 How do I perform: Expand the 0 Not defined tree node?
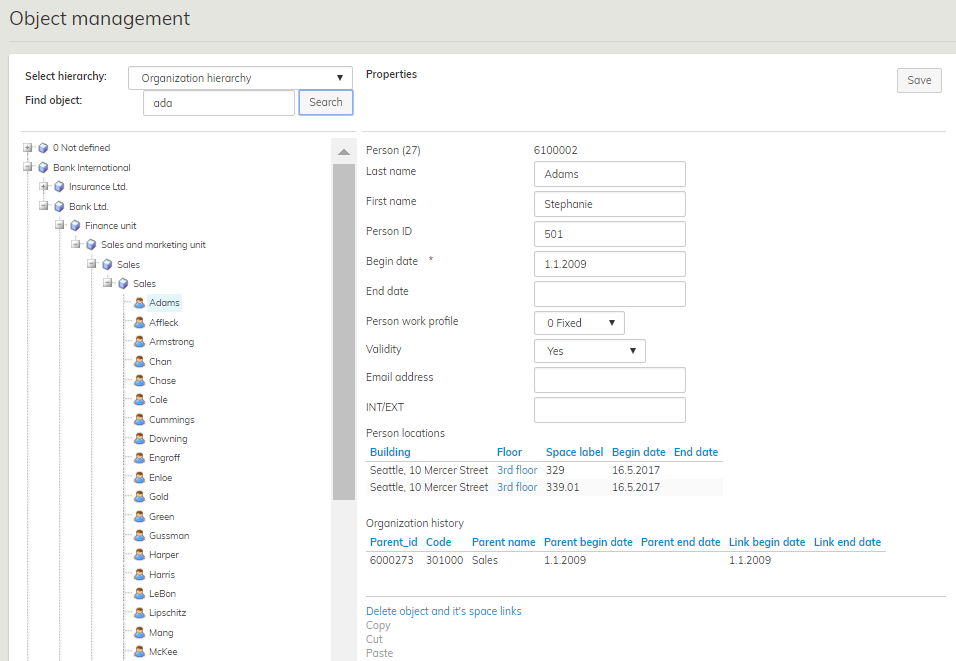28,148
